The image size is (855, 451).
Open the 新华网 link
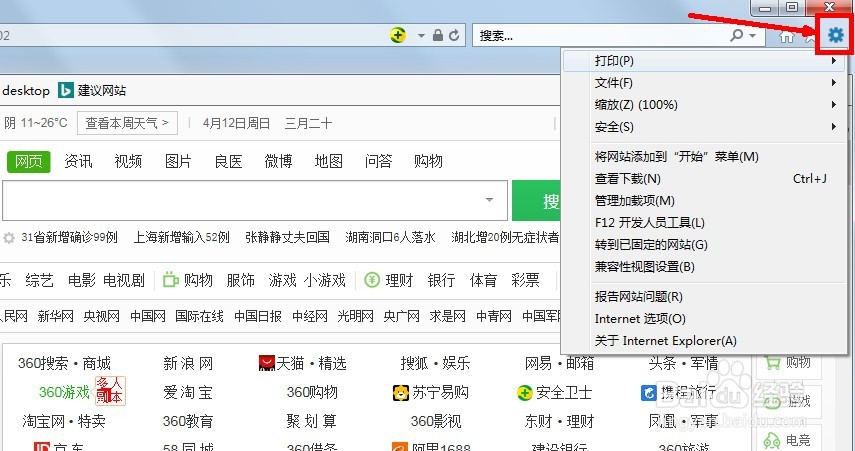(x=56, y=316)
